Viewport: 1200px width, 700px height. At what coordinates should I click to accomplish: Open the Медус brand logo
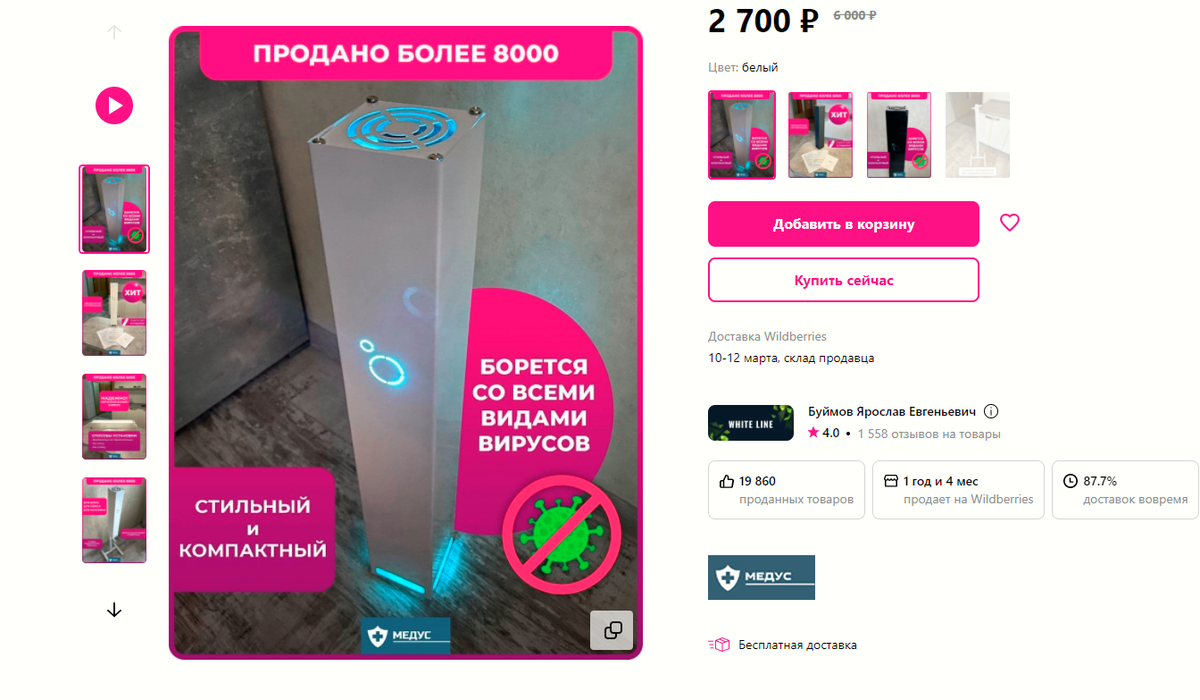[x=761, y=577]
